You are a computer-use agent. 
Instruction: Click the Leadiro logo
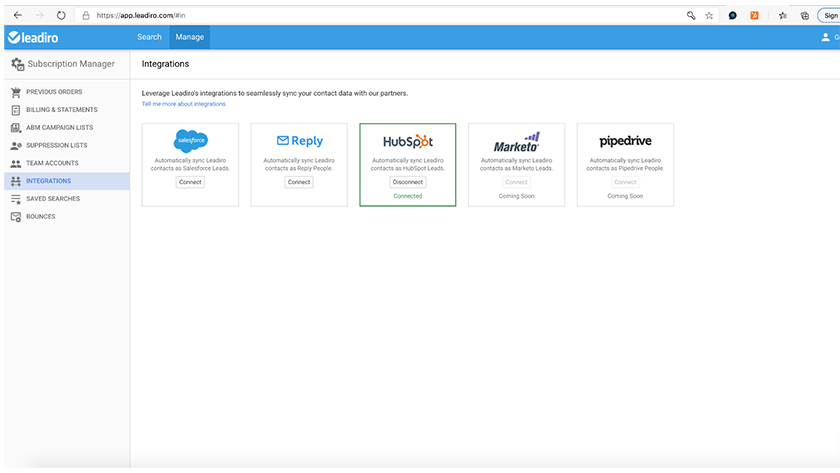click(x=33, y=37)
